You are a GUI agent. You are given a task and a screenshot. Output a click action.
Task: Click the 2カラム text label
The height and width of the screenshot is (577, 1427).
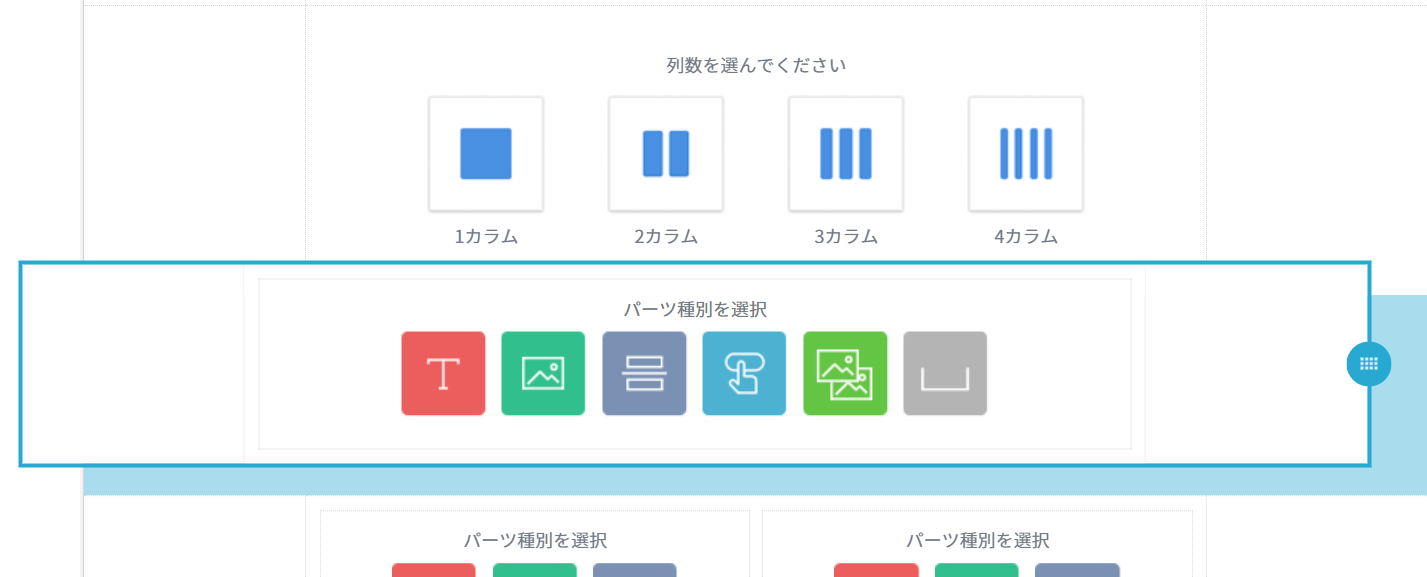666,237
